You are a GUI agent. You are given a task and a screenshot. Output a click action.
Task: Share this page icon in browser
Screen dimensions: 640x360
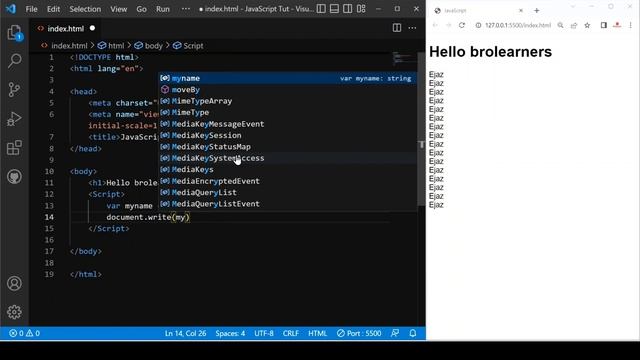(574, 25)
